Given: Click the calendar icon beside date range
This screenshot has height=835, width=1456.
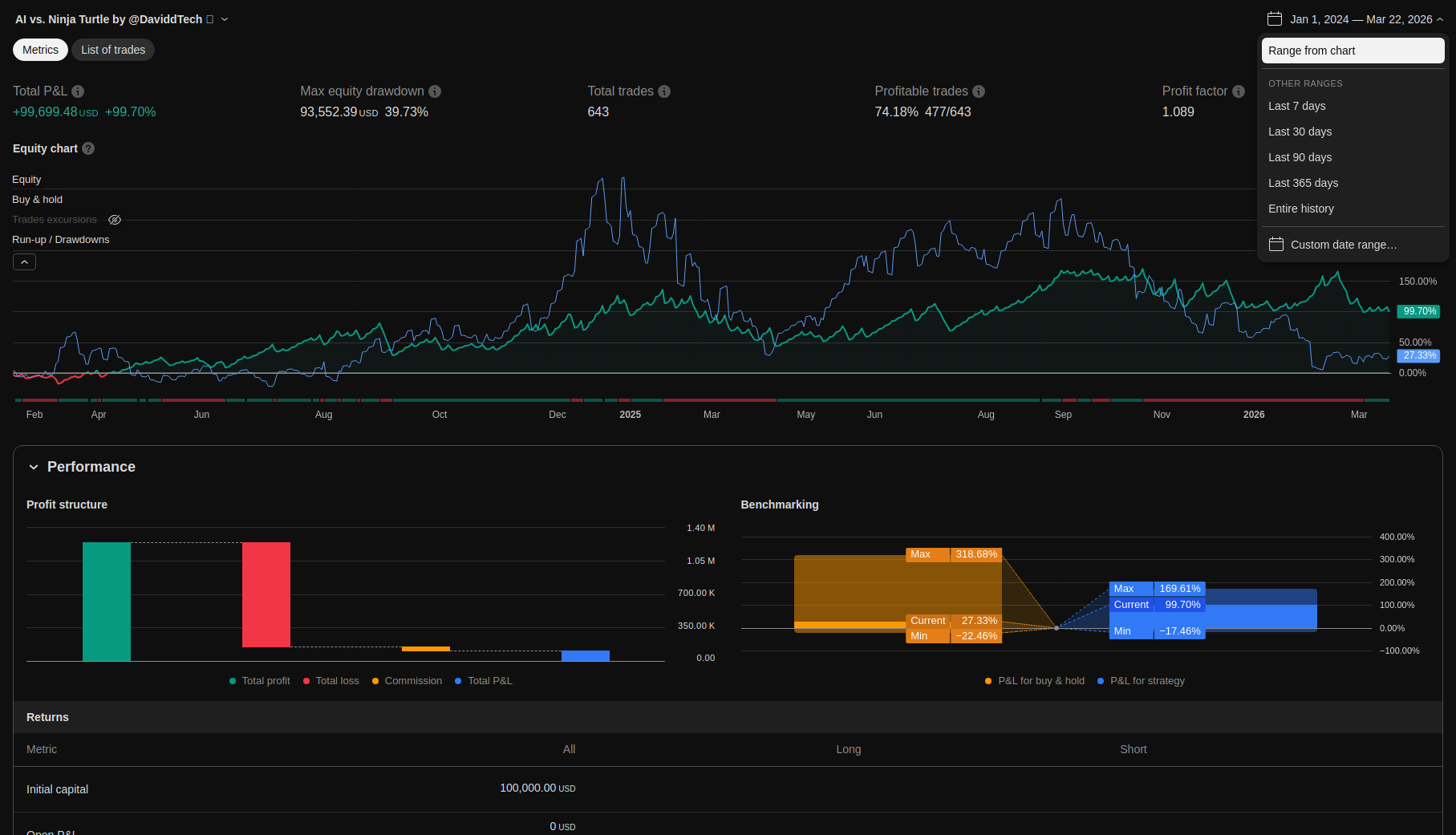Looking at the screenshot, I should click(1275, 19).
